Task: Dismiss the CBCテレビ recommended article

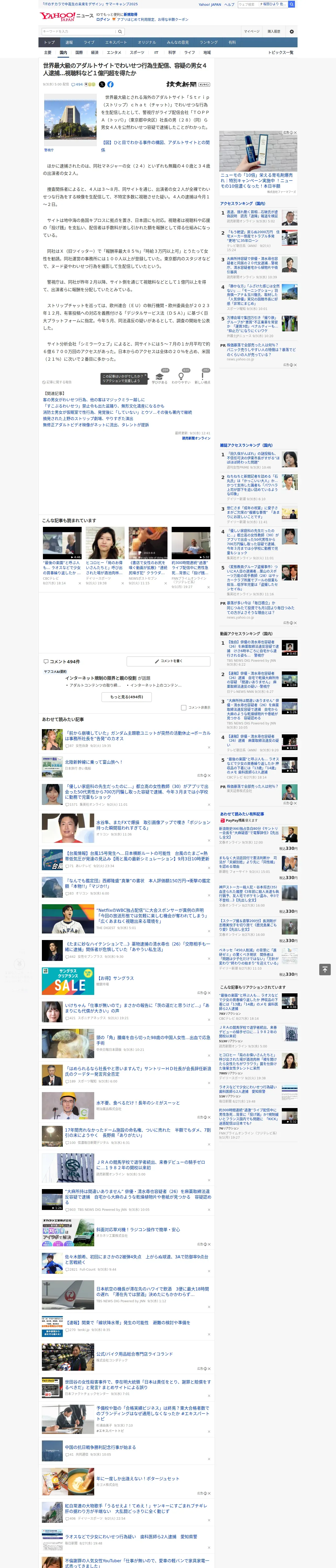Action: tap(79, 583)
